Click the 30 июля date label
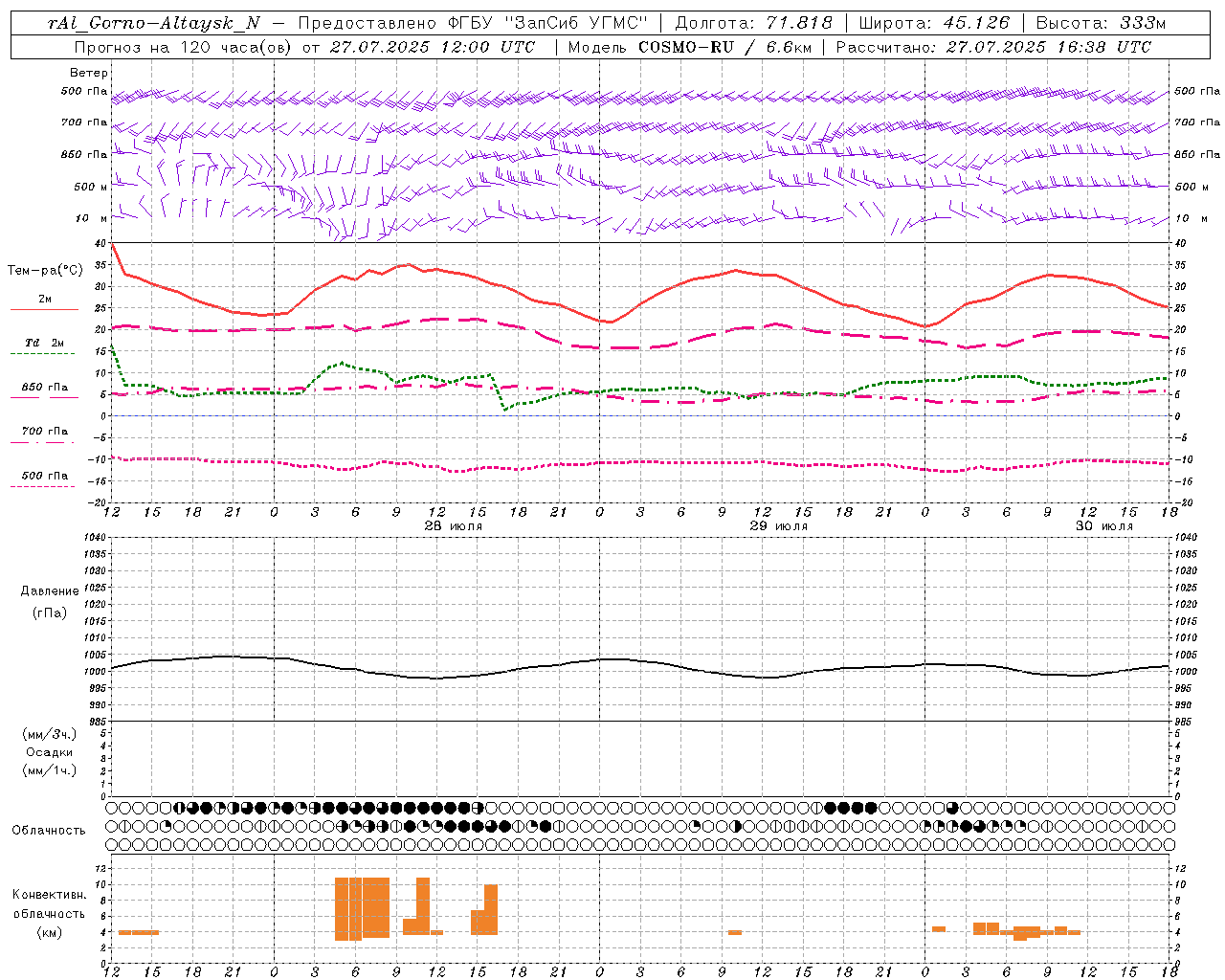Screen dimensions: 1225x980 coord(1103,526)
